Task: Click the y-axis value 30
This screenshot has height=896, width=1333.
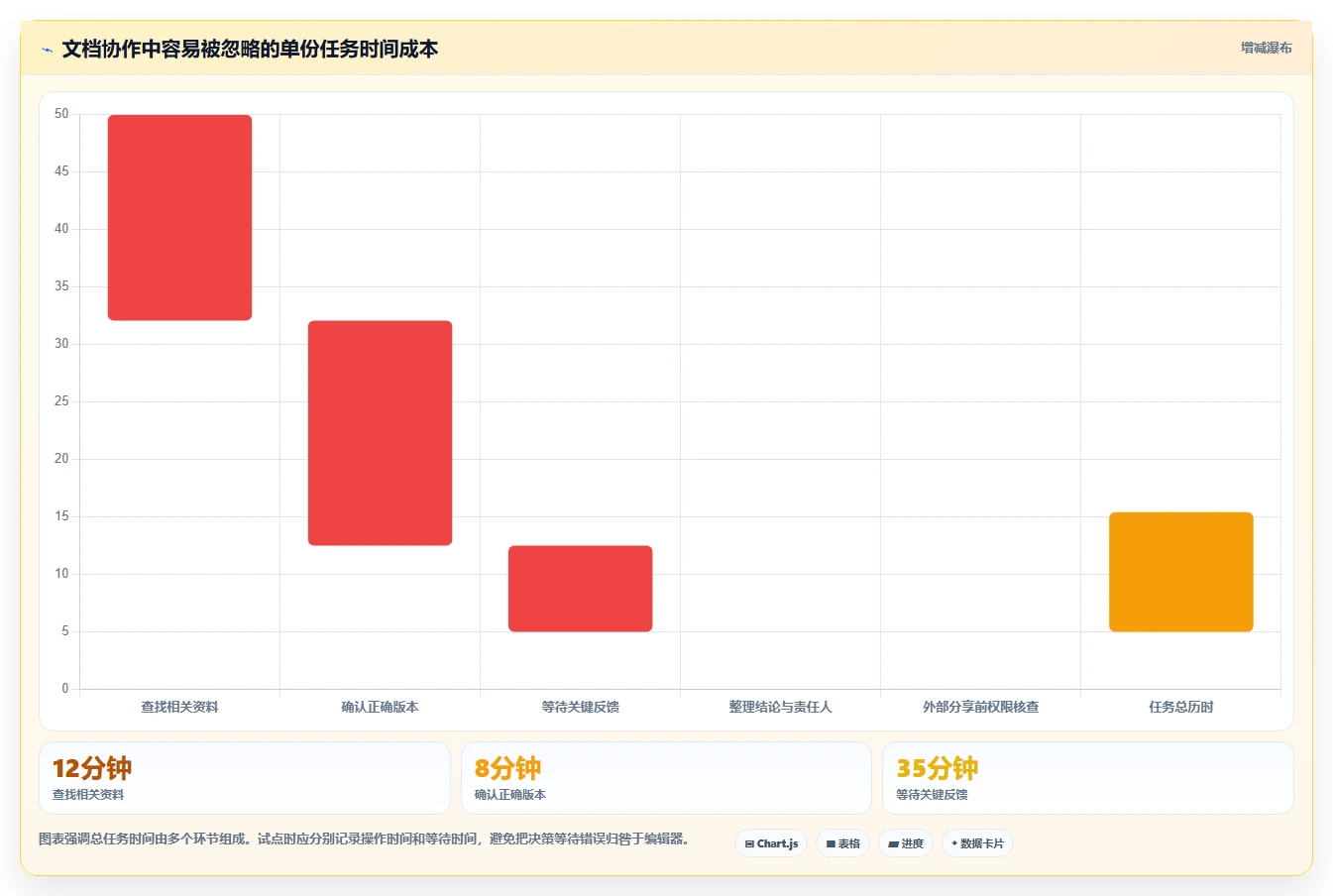Action: click(x=61, y=344)
